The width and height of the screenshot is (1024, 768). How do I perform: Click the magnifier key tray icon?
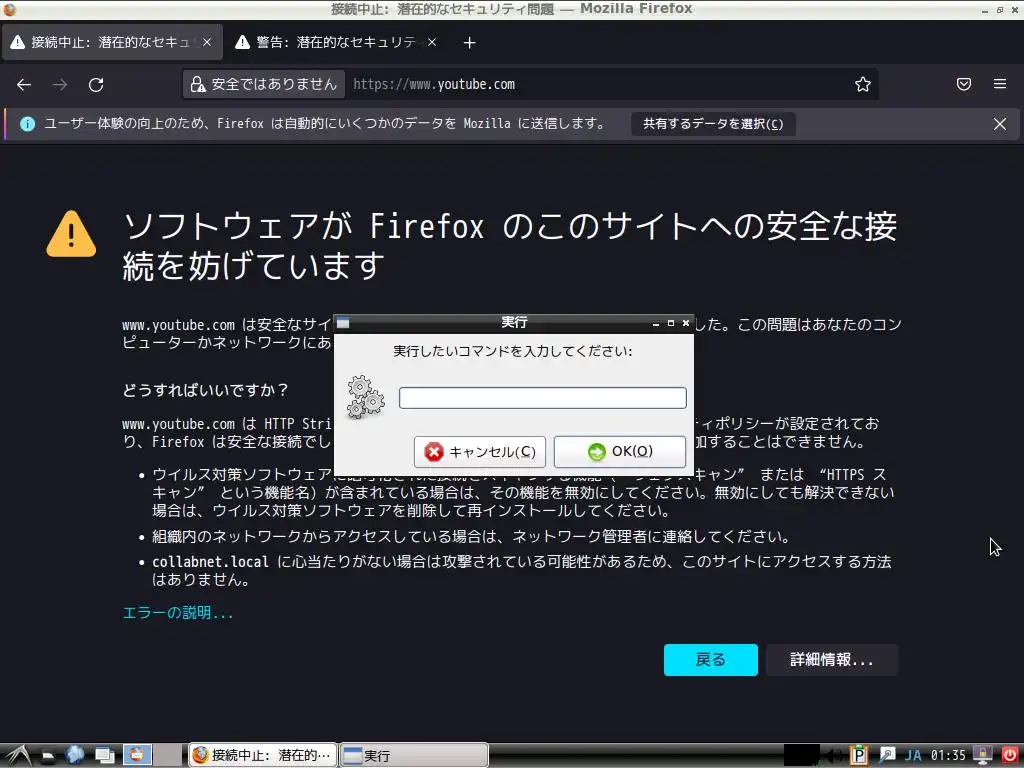[886, 756]
